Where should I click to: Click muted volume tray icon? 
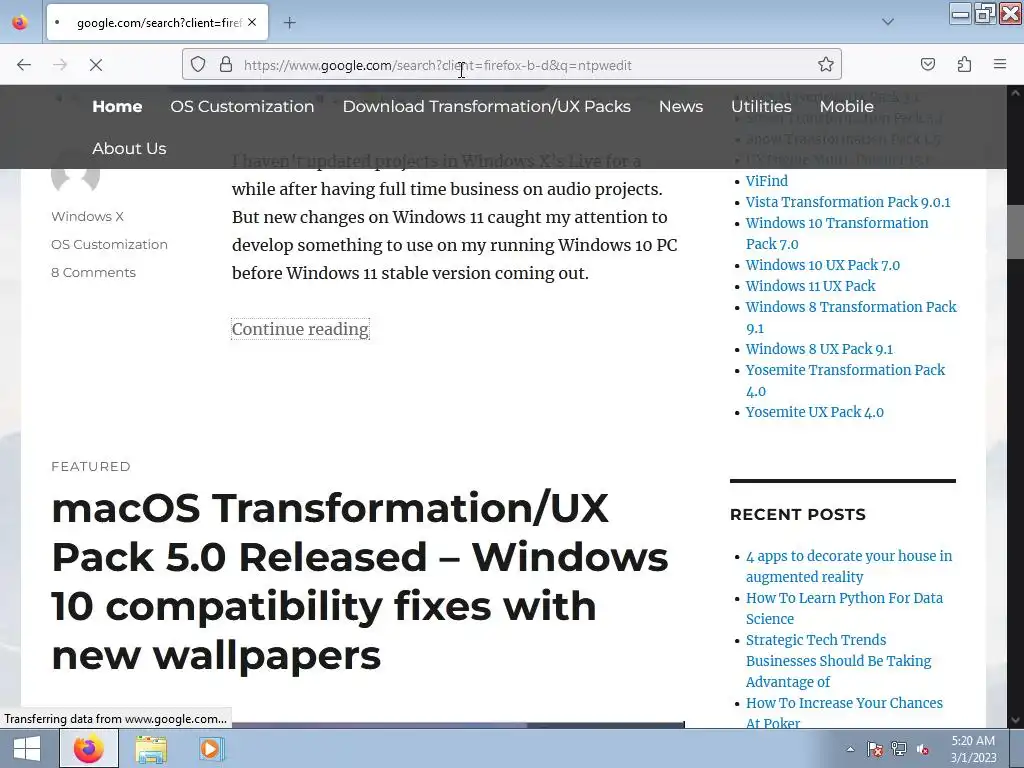[x=923, y=749]
